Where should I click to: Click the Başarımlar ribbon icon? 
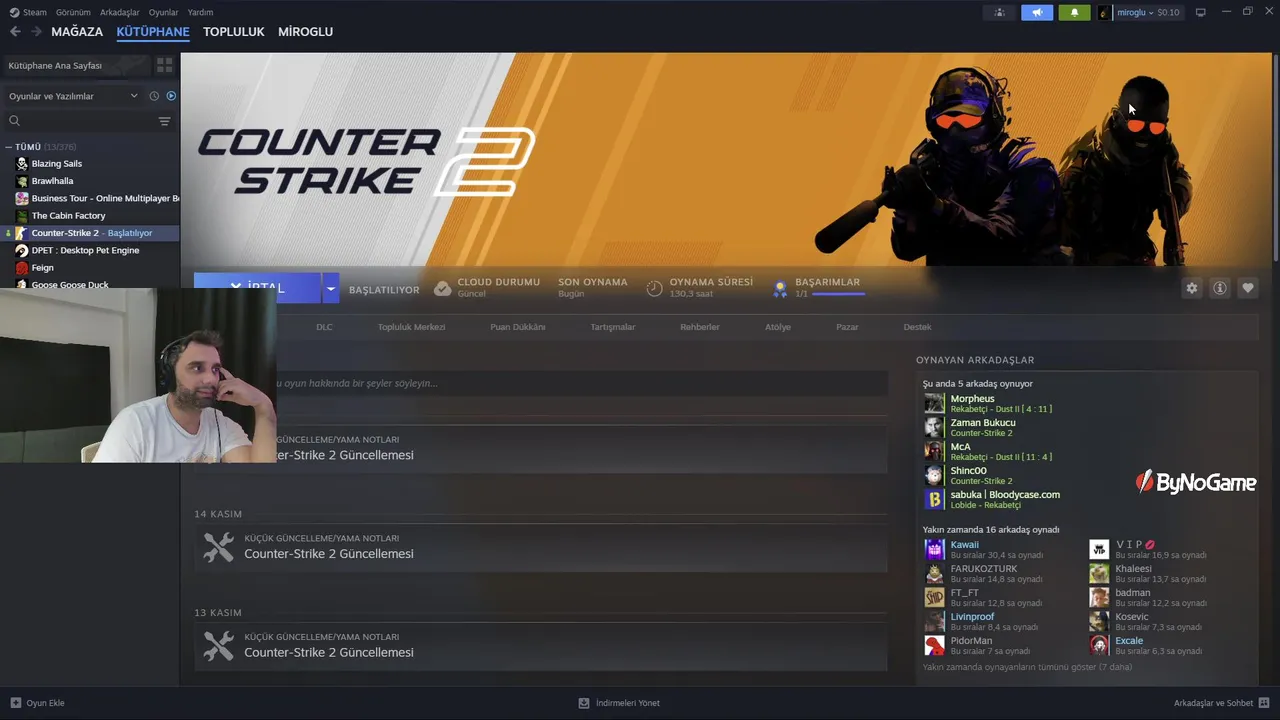tap(780, 289)
